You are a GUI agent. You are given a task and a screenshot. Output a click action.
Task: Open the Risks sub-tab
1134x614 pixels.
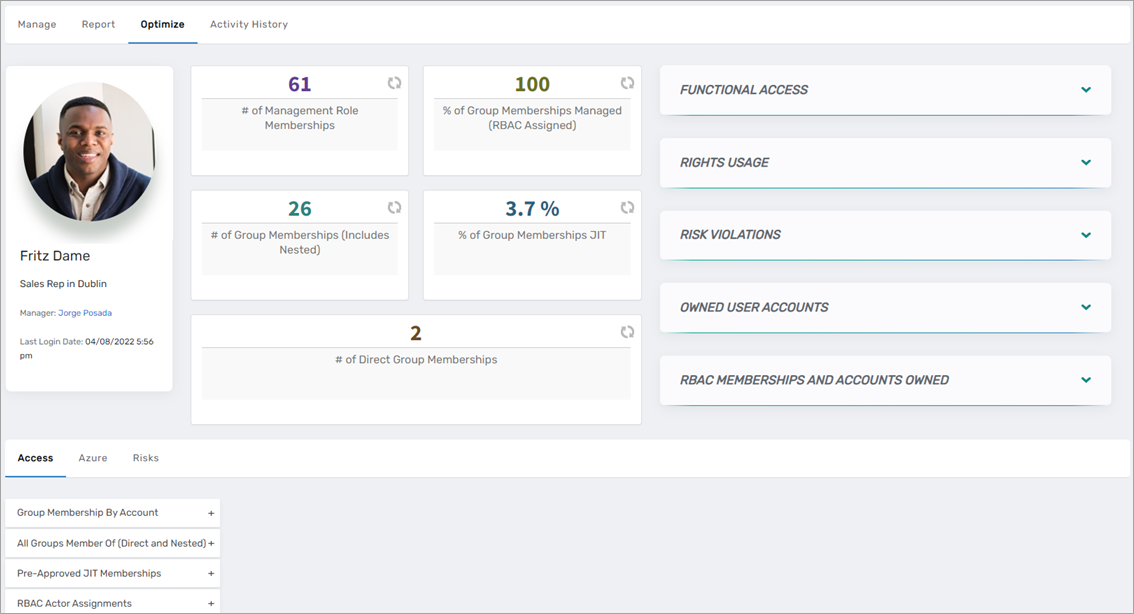coord(146,458)
